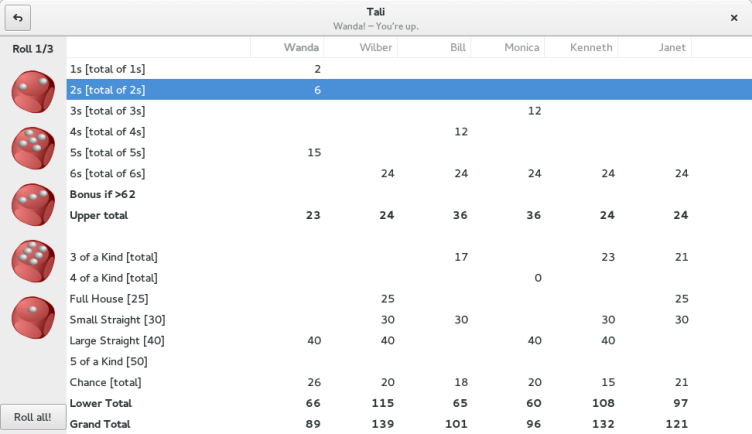Select the middle die showing three
The width and height of the screenshot is (752, 434).
(x=33, y=203)
